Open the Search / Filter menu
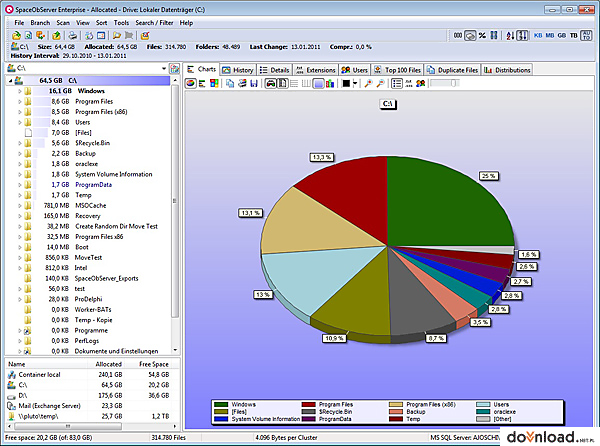 [x=154, y=23]
